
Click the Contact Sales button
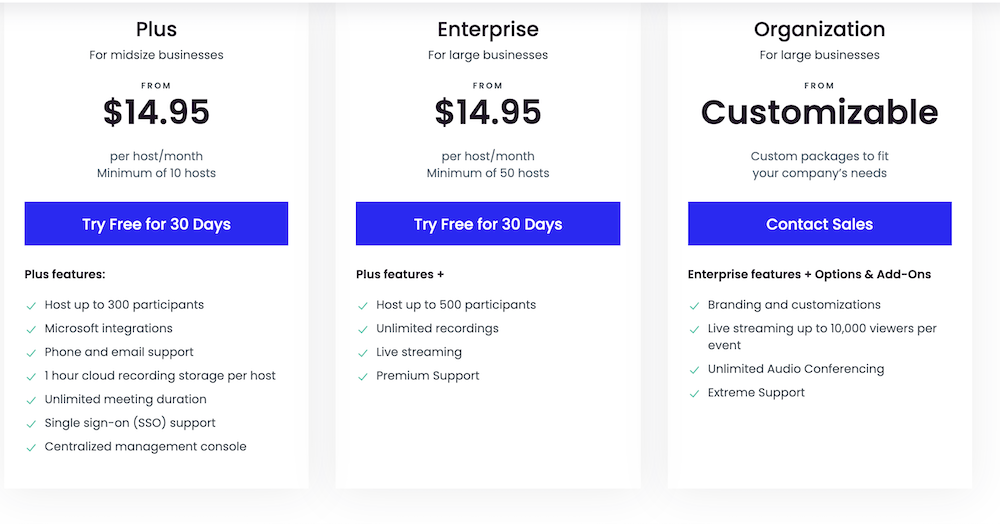(x=820, y=224)
